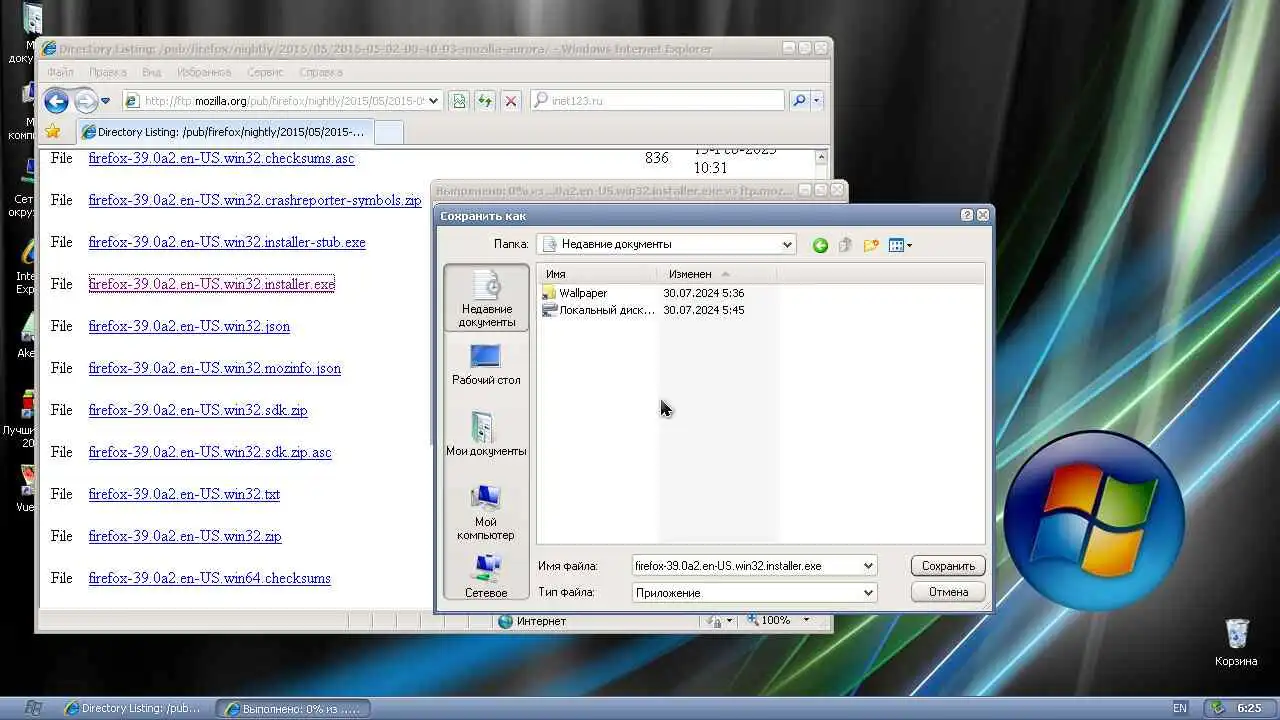1280x720 pixels.
Task: Click the Up one level folder icon
Action: [x=845, y=245]
